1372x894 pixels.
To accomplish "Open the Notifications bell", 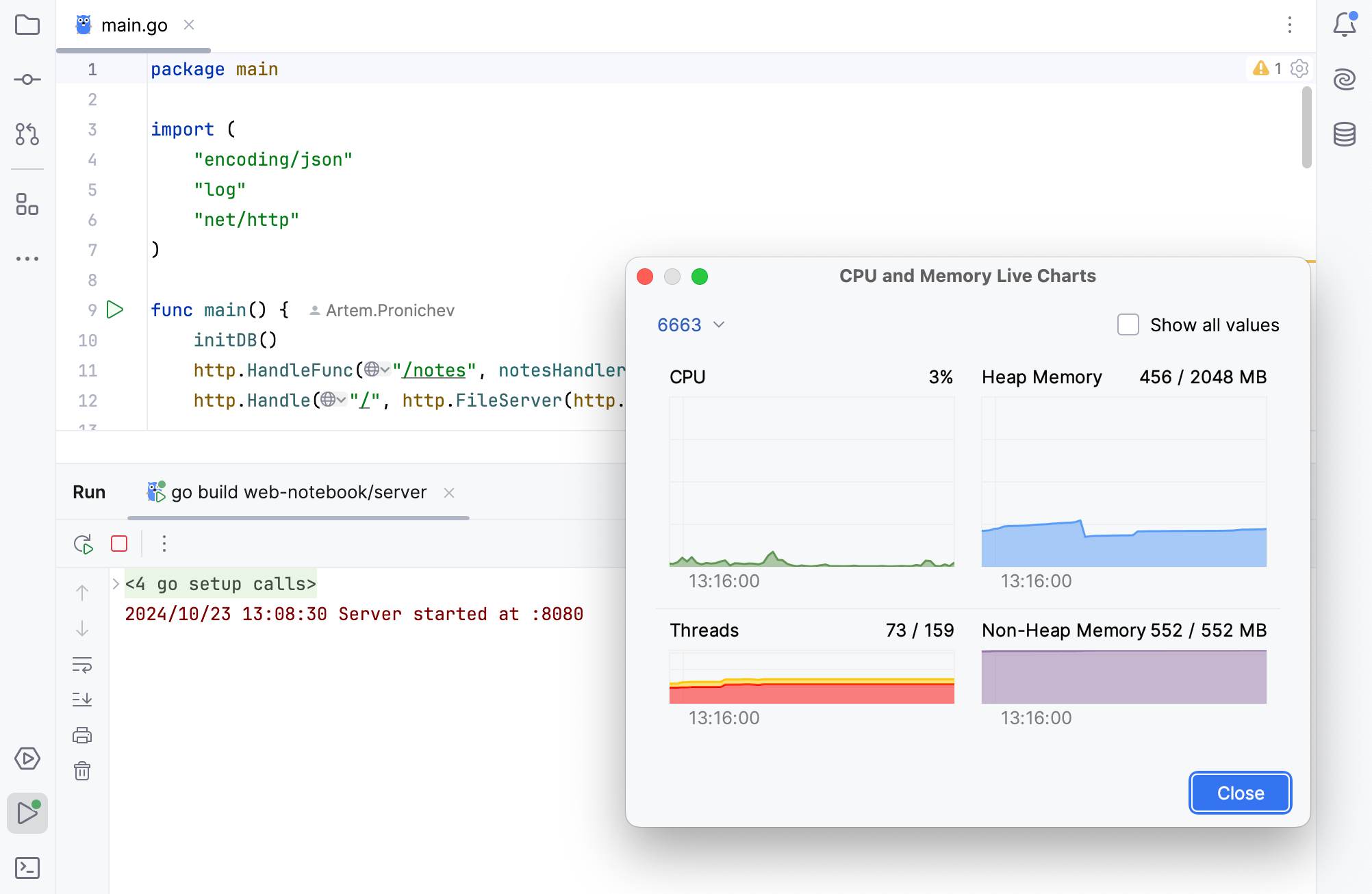I will click(1345, 25).
